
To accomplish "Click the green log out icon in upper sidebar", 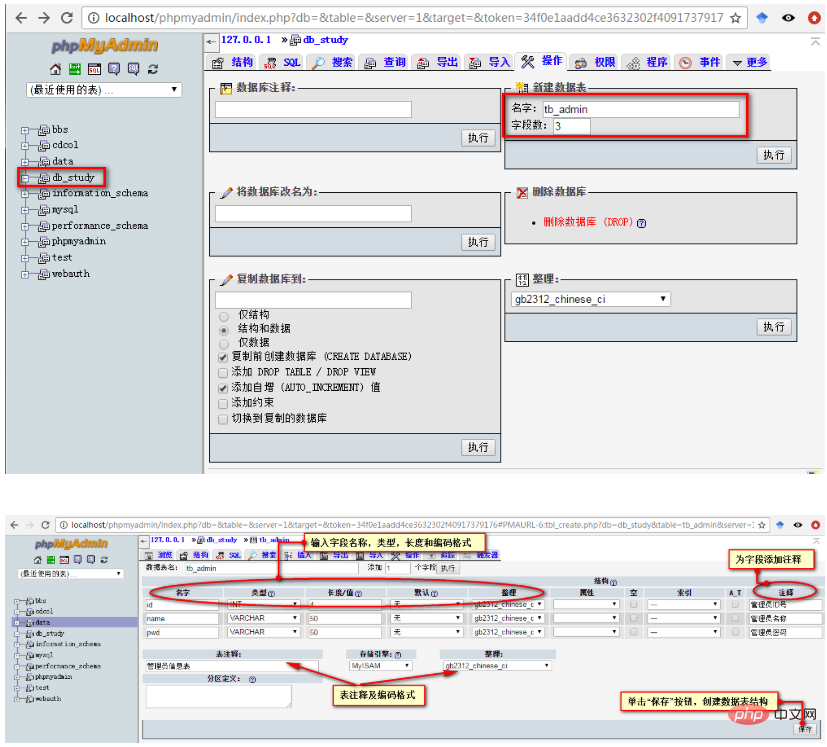I will 75,69.
